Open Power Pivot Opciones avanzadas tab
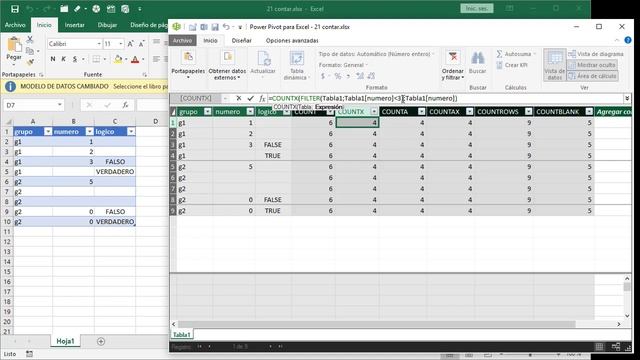 292,40
